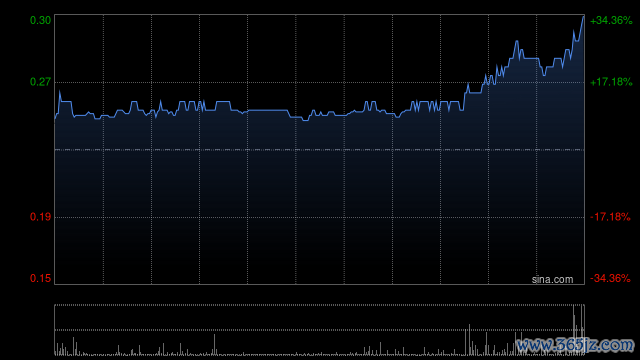This screenshot has width=640, height=360.
Task: Click the +34.36% percentage label
Action: coord(611,20)
